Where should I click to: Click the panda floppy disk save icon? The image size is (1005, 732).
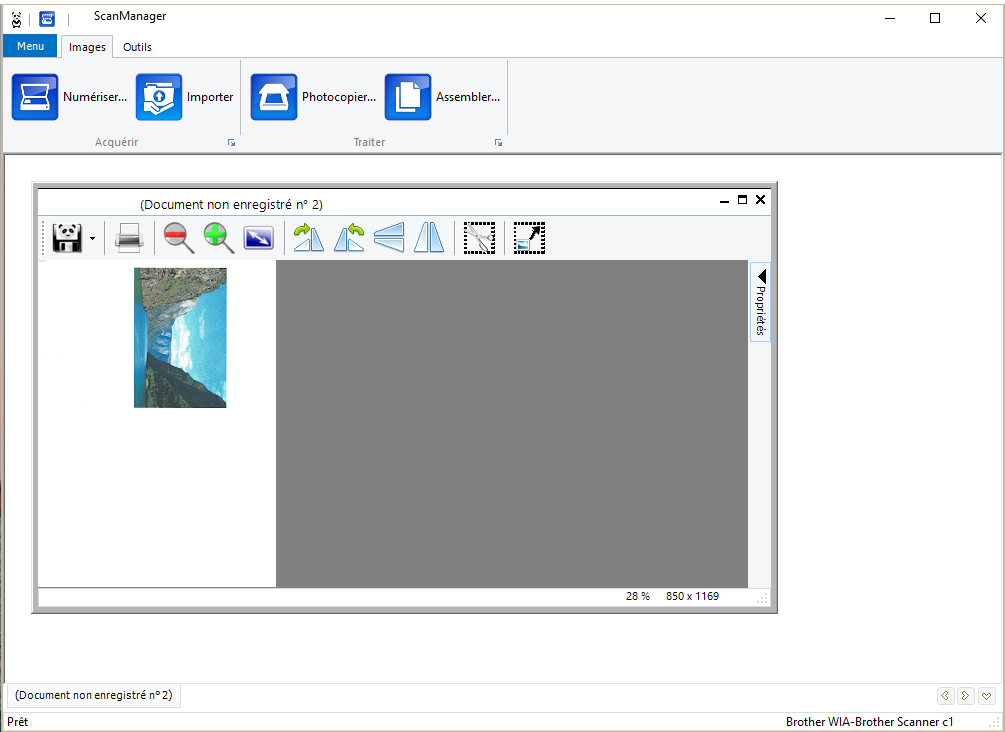click(67, 238)
